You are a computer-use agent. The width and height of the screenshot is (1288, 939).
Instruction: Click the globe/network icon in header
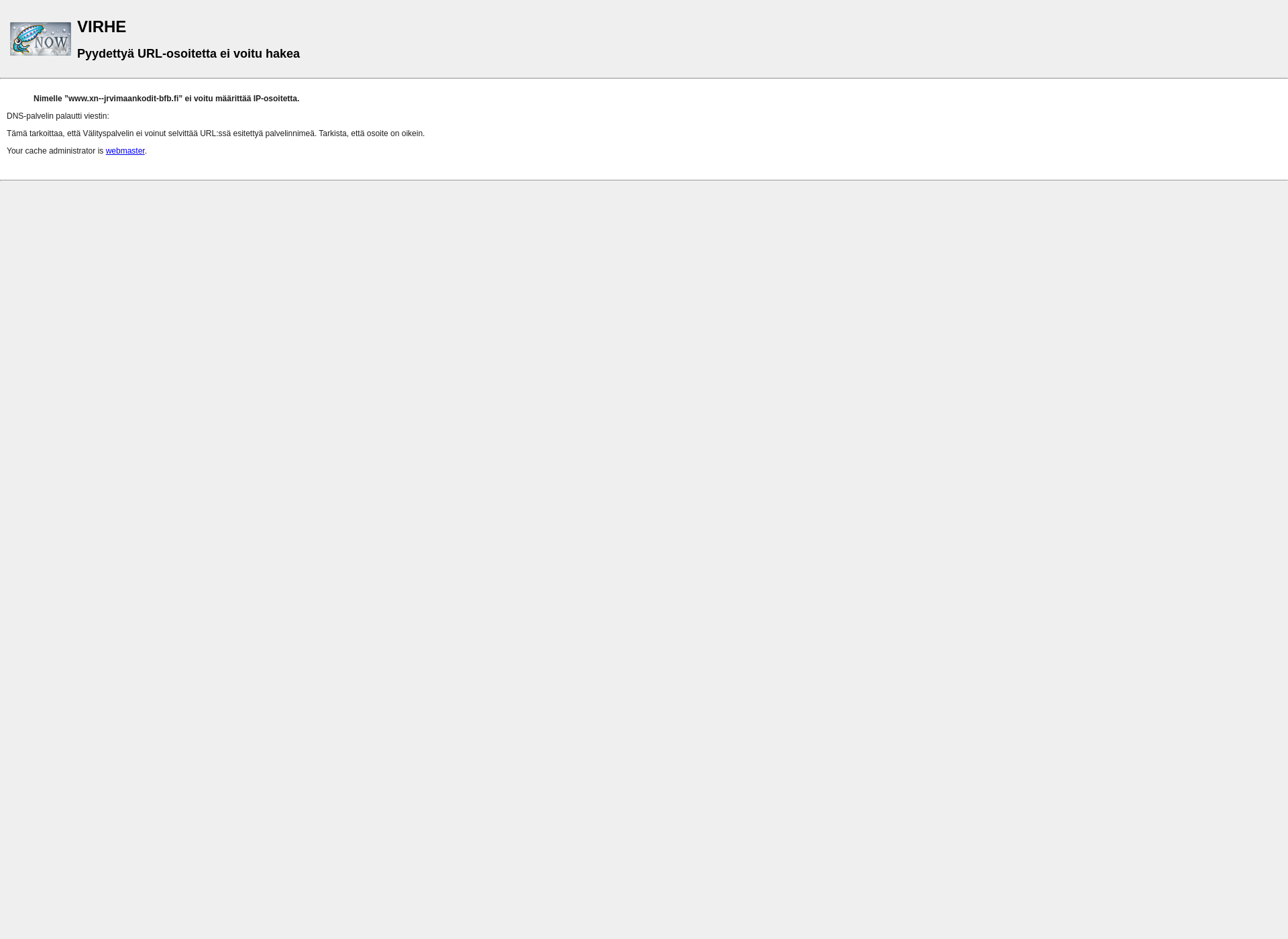point(40,37)
